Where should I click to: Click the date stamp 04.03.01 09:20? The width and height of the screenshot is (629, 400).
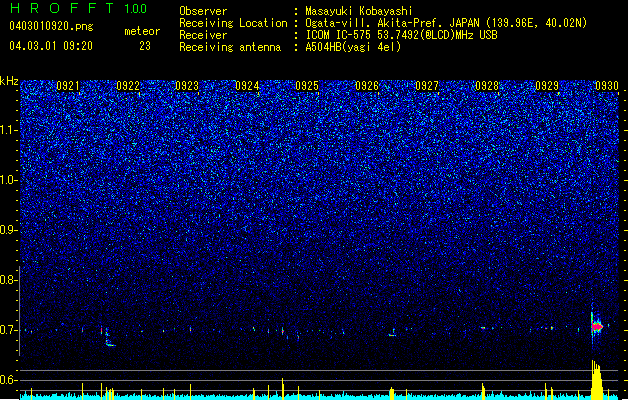point(51,45)
